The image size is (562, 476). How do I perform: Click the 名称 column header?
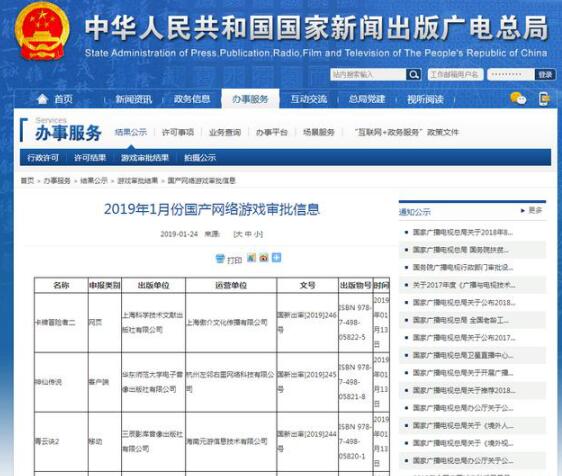point(61,285)
